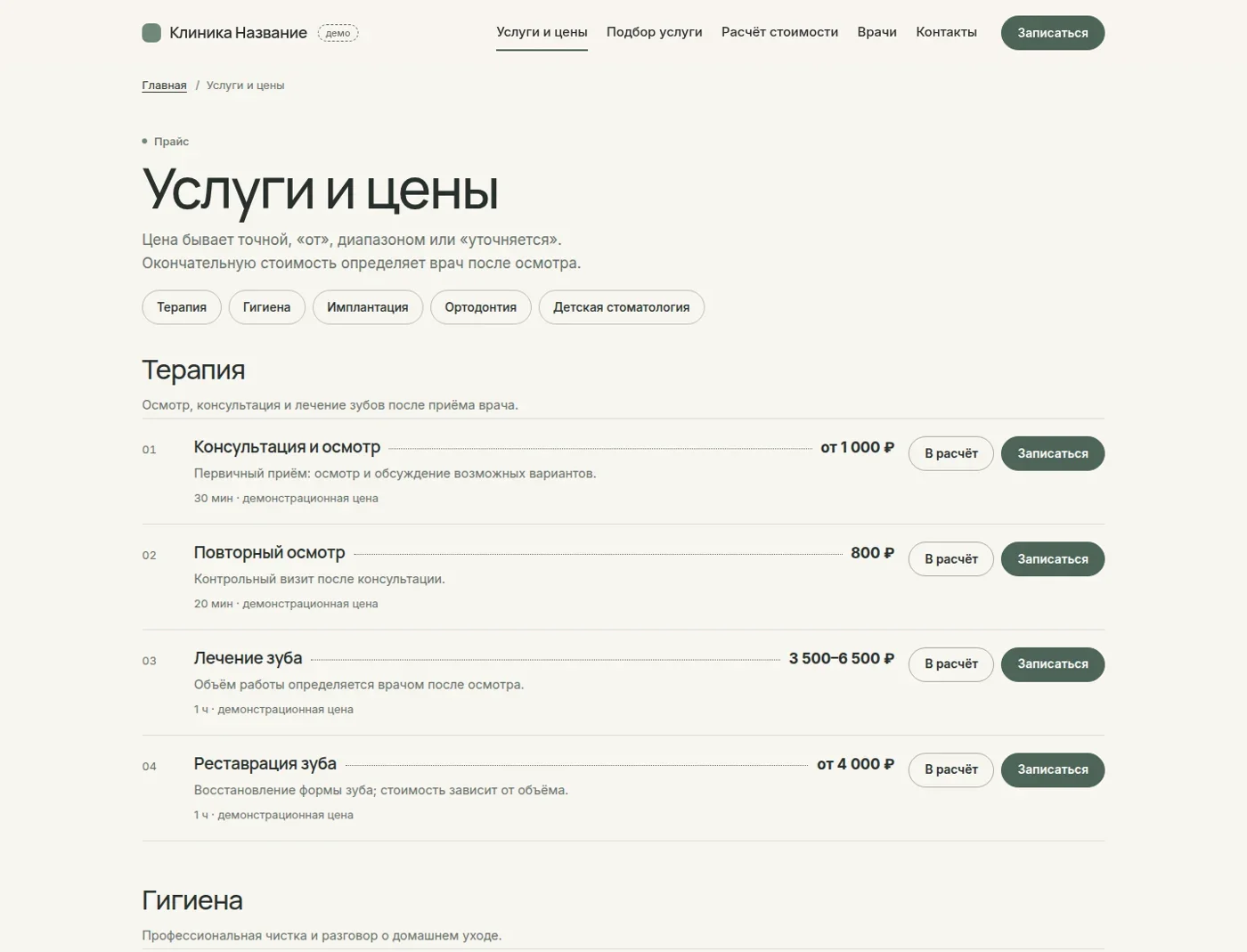Open the Контакты navigation item
The image size is (1247, 952).
coord(946,32)
